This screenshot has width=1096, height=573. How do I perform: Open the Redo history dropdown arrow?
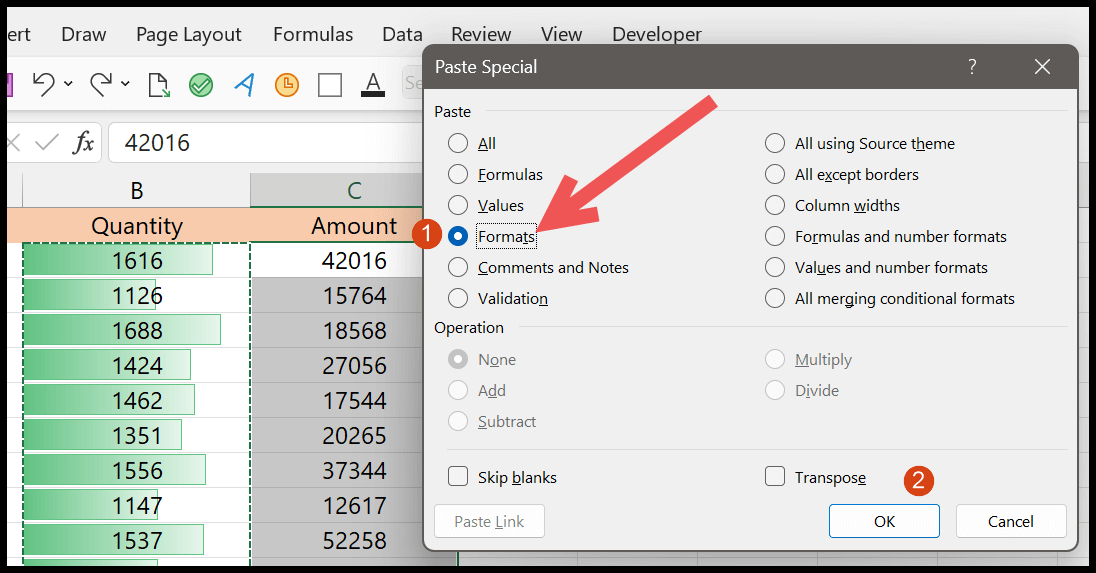[125, 84]
